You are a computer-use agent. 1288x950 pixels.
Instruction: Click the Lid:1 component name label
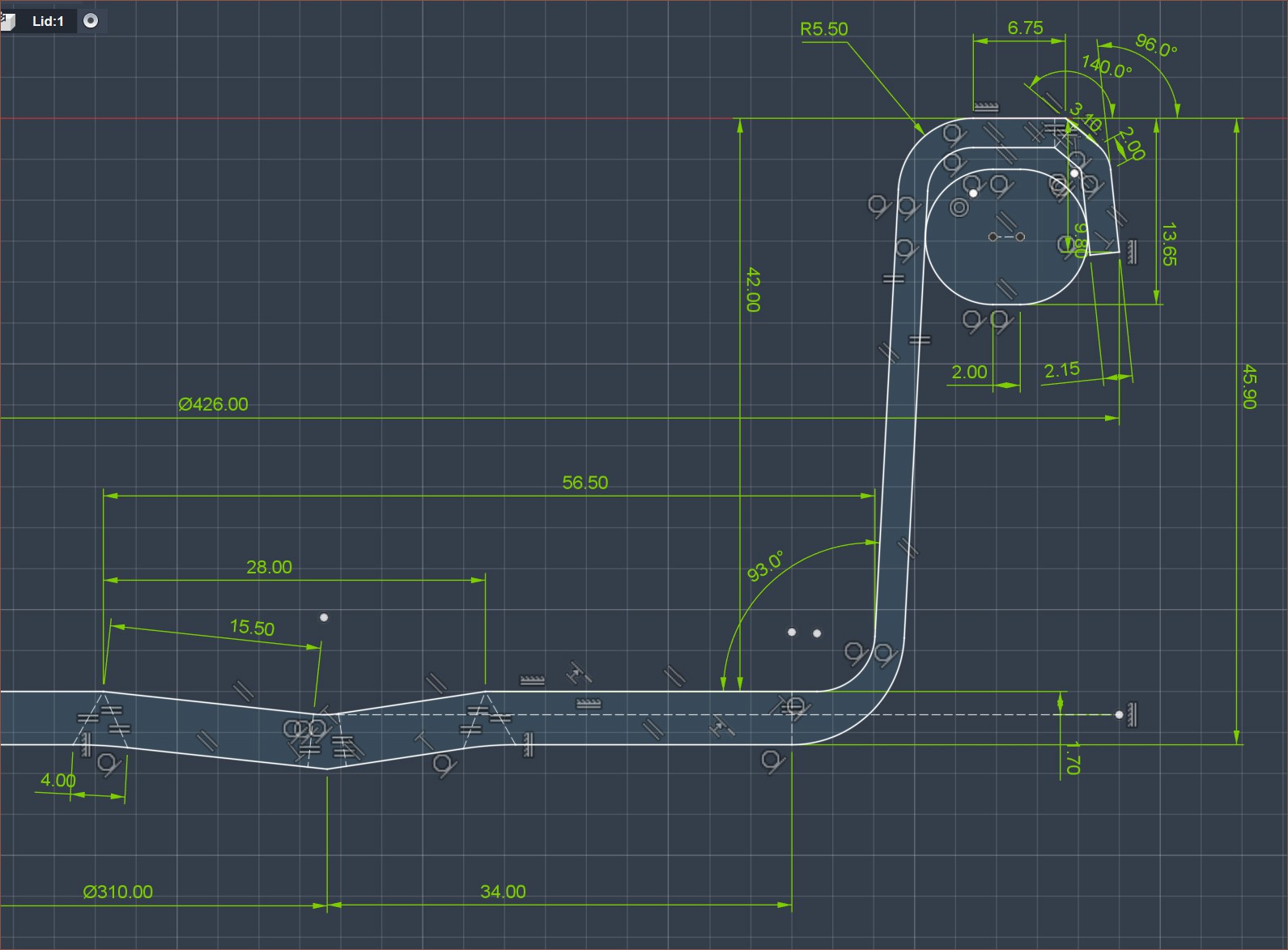48,21
